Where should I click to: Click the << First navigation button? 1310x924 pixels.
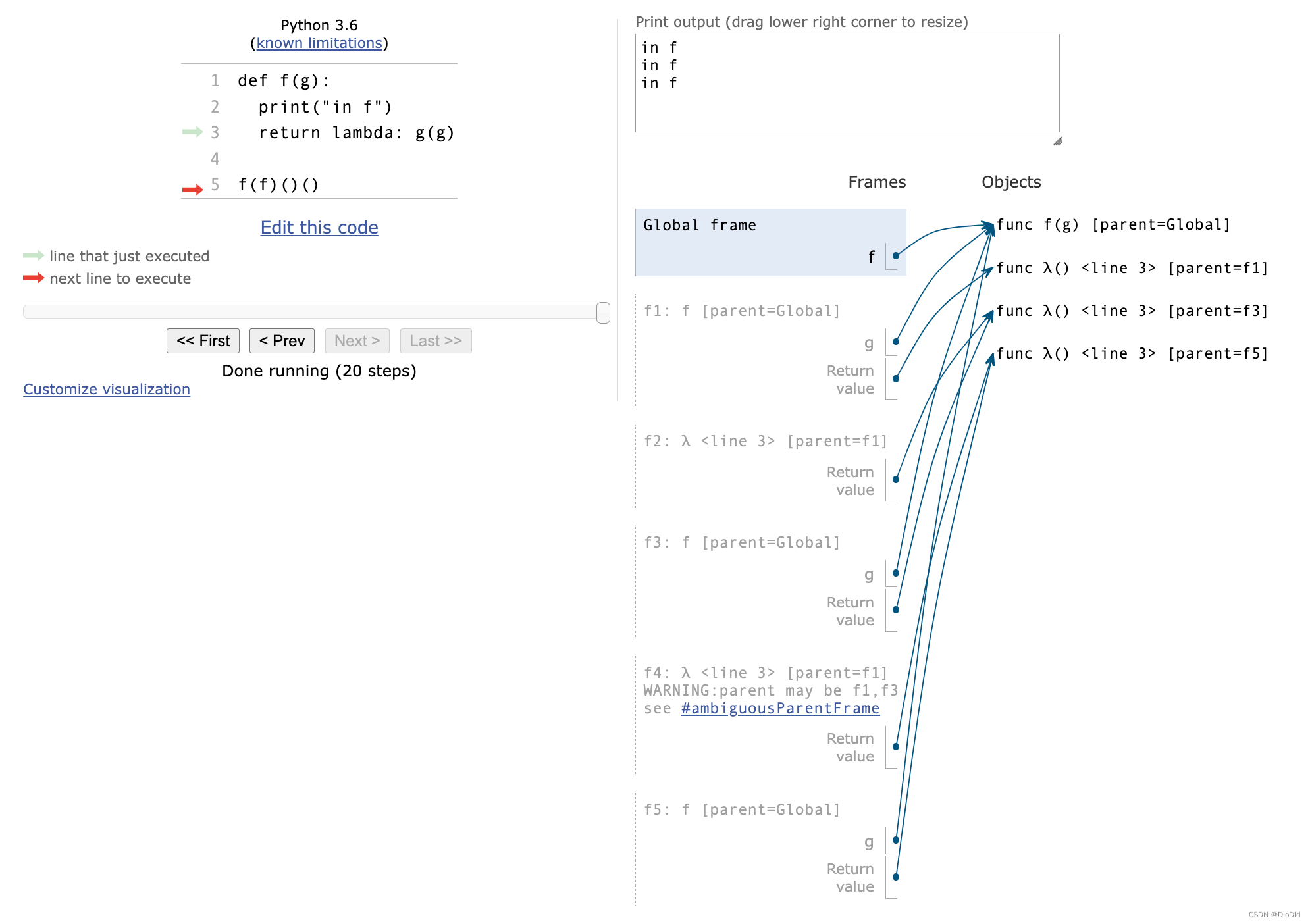click(x=203, y=340)
